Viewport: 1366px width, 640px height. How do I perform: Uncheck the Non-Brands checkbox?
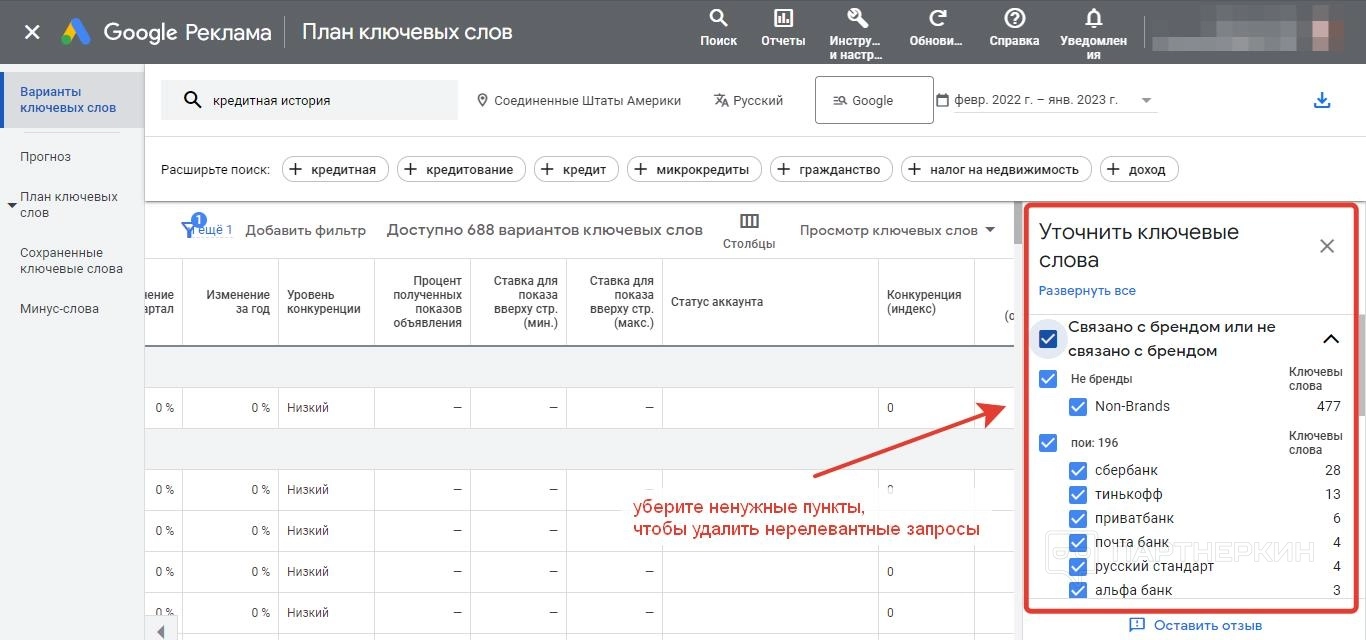click(1078, 407)
